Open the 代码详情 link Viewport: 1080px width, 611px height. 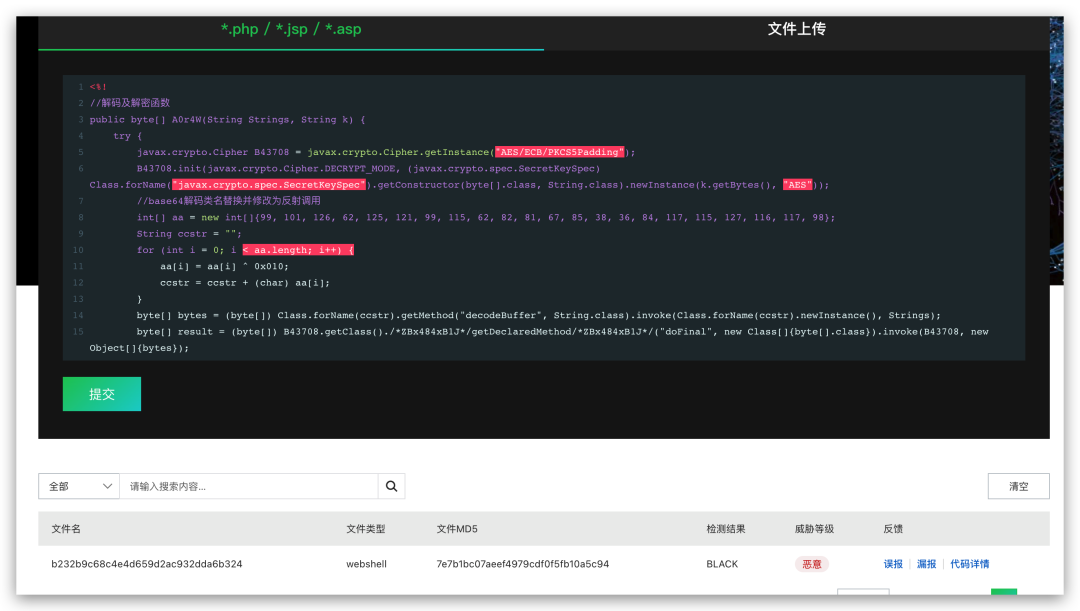(x=969, y=564)
